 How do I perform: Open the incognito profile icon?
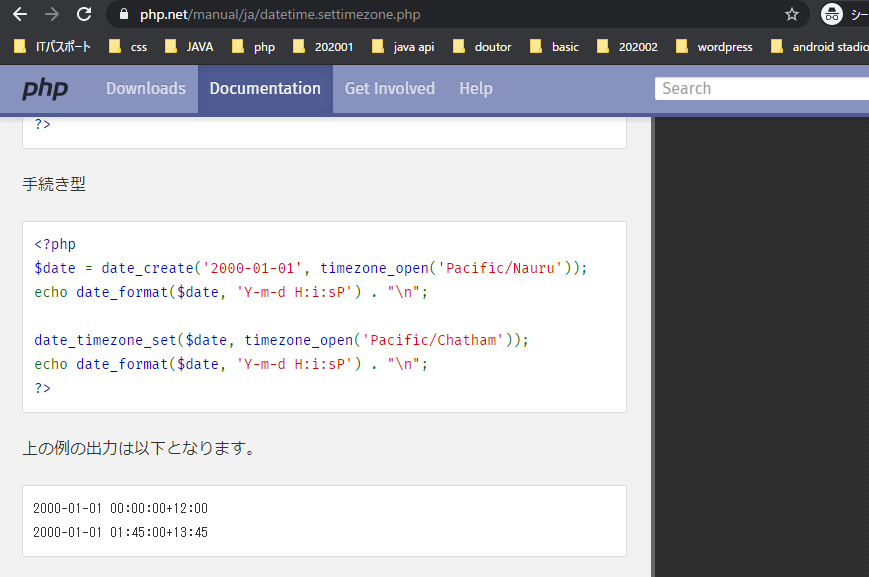pyautogui.click(x=831, y=14)
